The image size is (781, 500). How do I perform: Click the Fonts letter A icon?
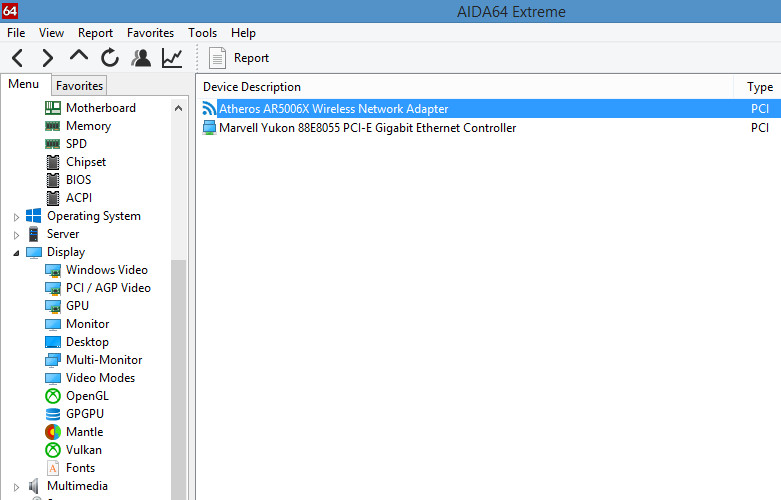[53, 468]
